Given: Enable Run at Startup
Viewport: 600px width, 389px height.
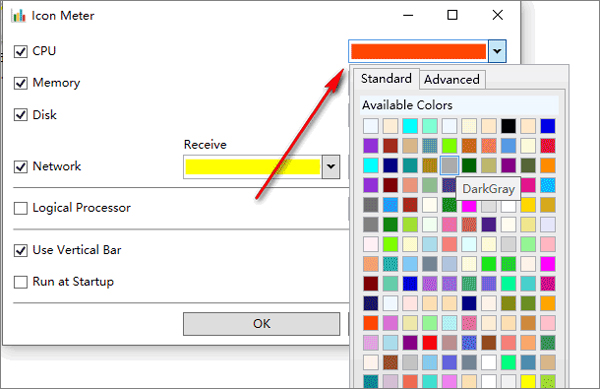Looking at the screenshot, I should [21, 282].
